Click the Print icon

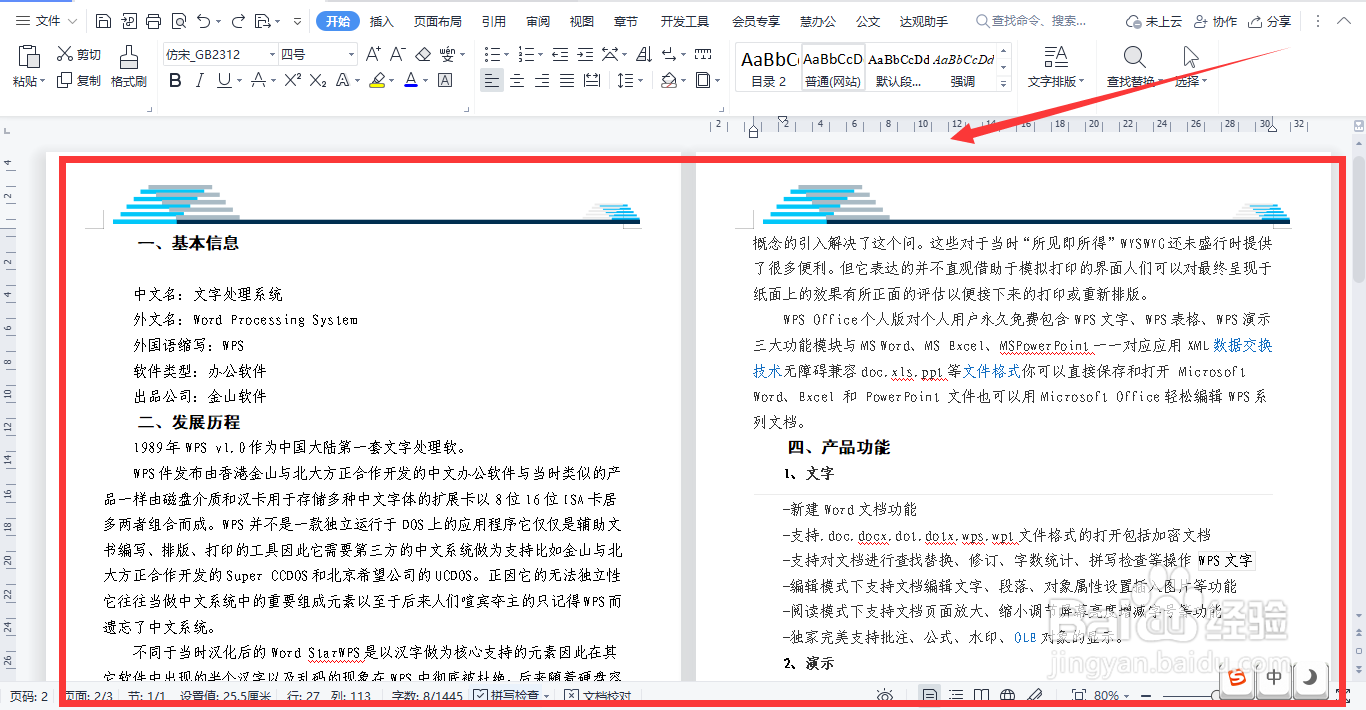pos(153,21)
